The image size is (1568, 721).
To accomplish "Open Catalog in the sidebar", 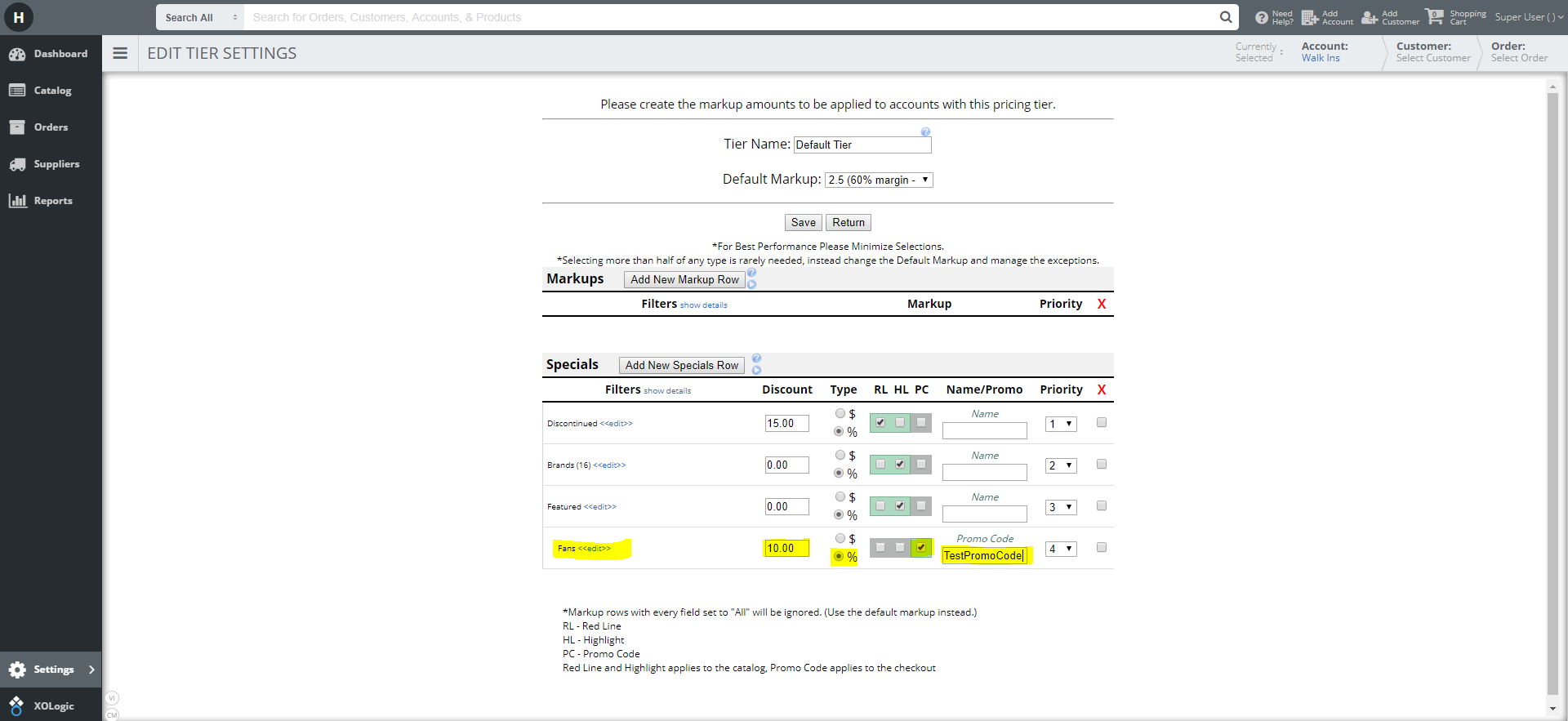I will pos(51,91).
